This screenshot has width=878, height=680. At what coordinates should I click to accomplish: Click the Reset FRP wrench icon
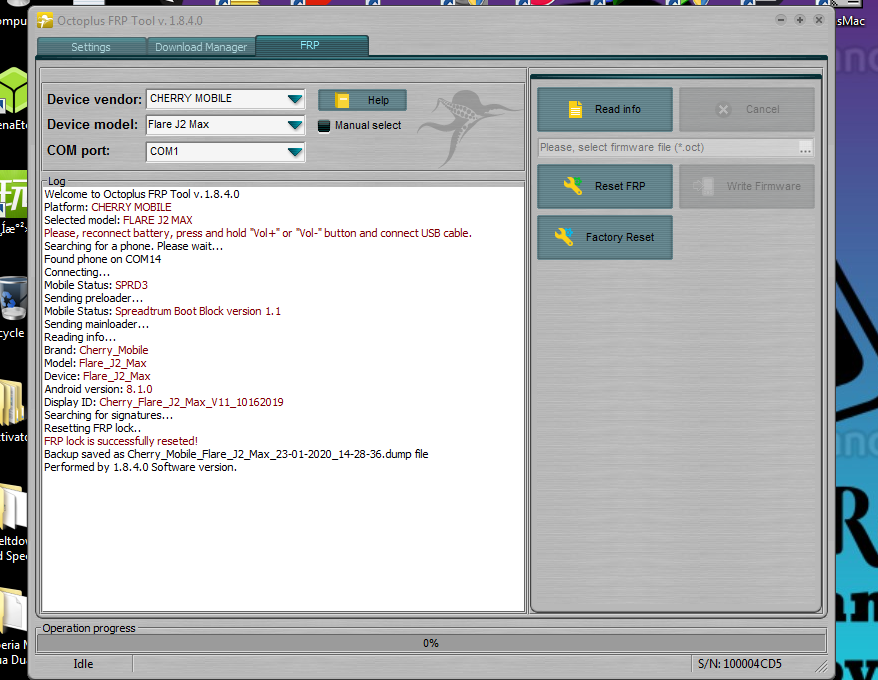[x=572, y=185]
